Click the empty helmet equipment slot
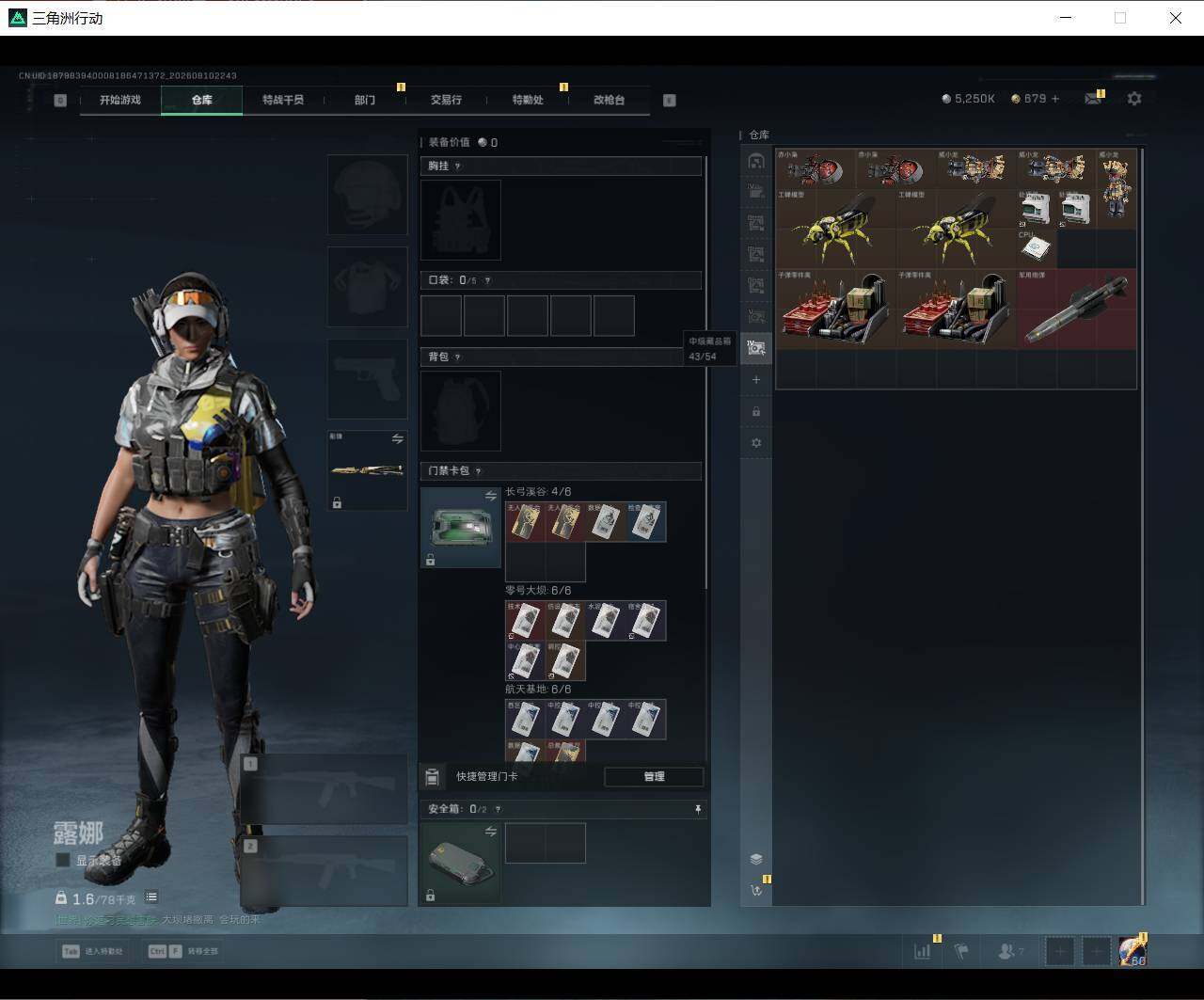This screenshot has width=1204, height=1000. coord(367,195)
